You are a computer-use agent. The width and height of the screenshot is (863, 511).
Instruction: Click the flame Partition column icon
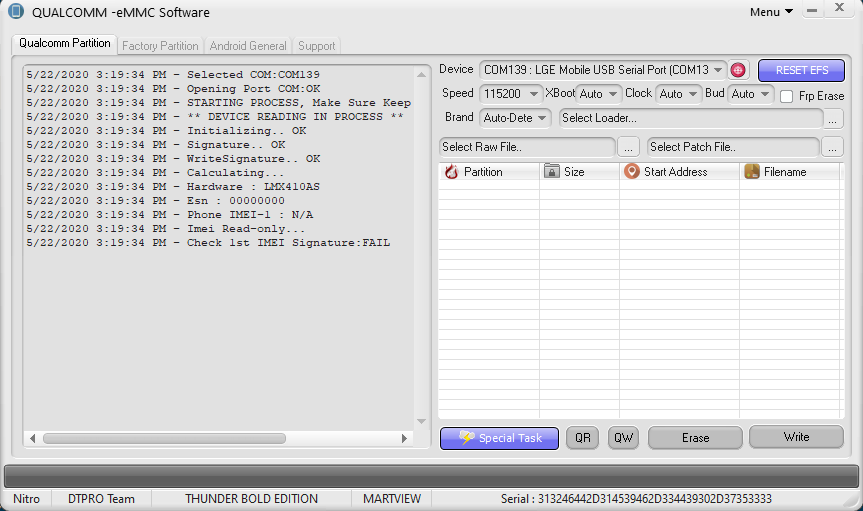coord(451,172)
